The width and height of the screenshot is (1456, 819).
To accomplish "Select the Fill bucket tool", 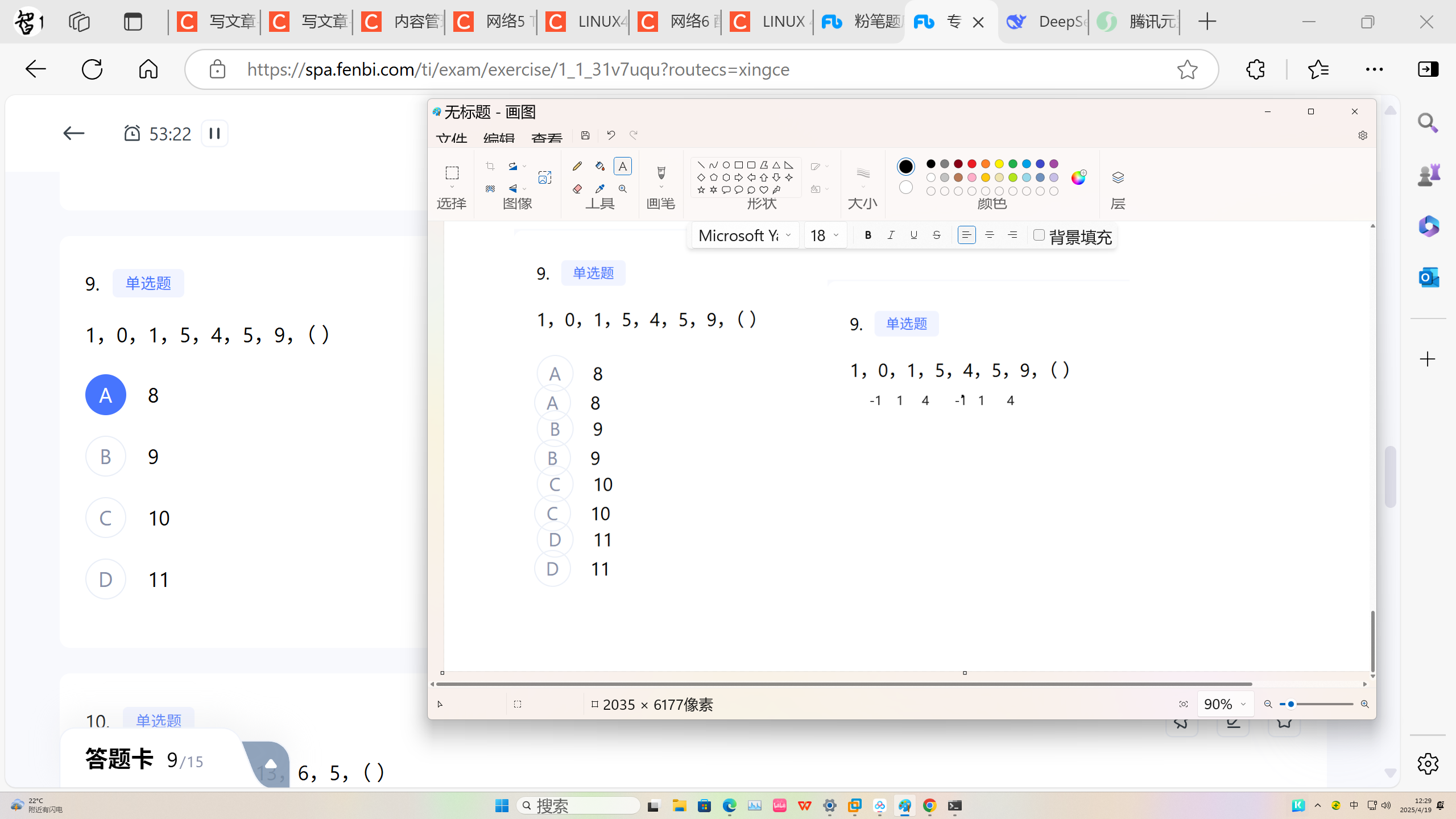I will pyautogui.click(x=600, y=166).
